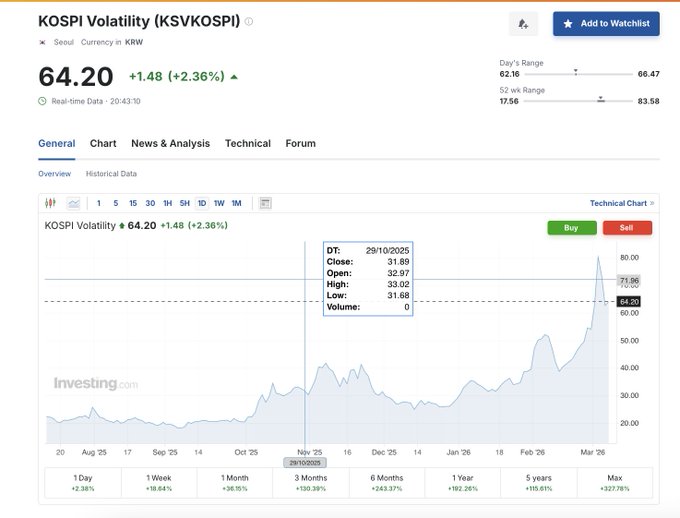Select the Max performance range
680x518 pixels.
[615, 483]
